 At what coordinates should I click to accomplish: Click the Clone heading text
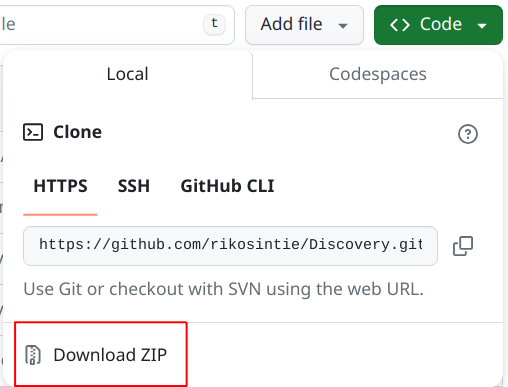[x=77, y=132]
